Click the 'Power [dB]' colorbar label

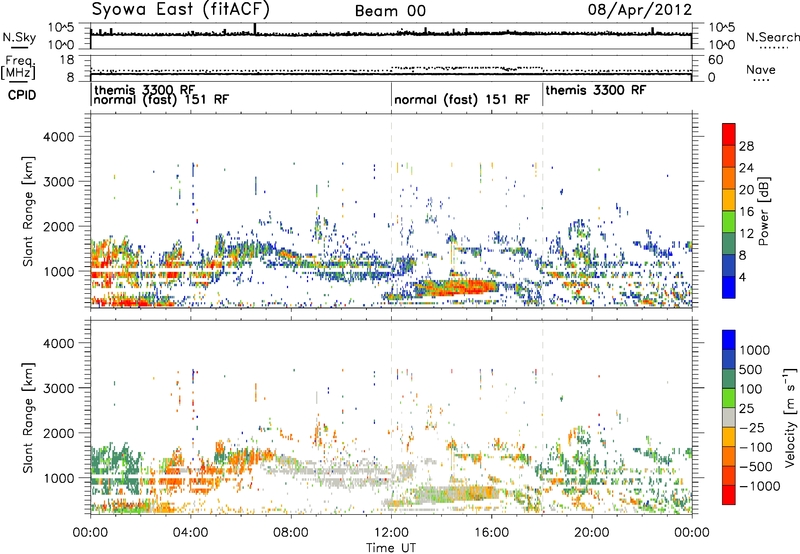point(763,211)
